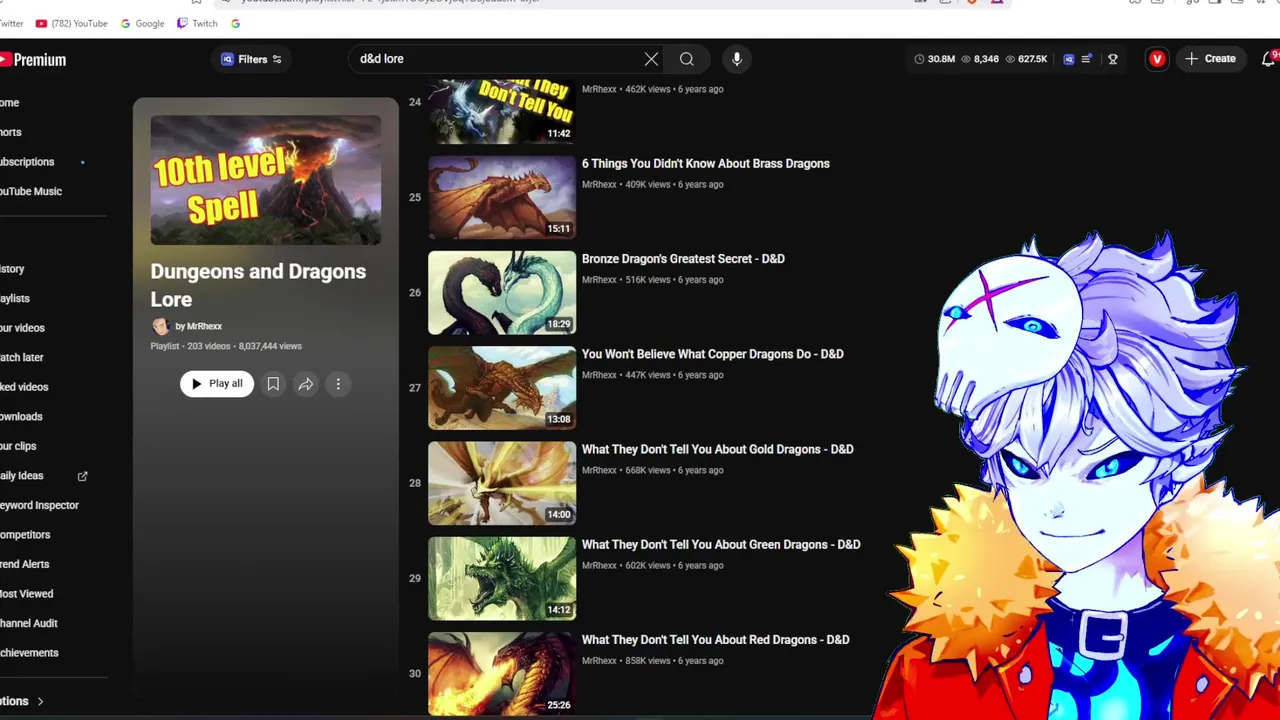Open Playlists in the sidebar
1280x720 pixels.
pyautogui.click(x=15, y=298)
